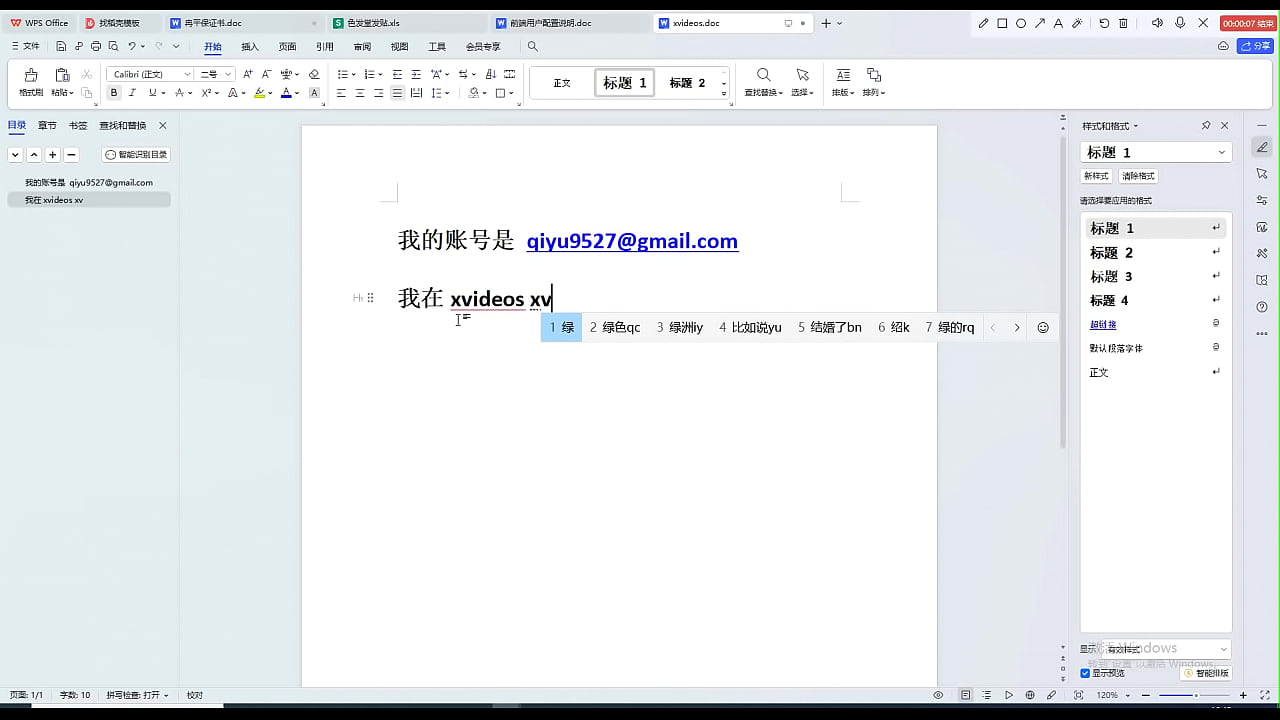Open the 查找替换 find and replace tool

click(763, 82)
